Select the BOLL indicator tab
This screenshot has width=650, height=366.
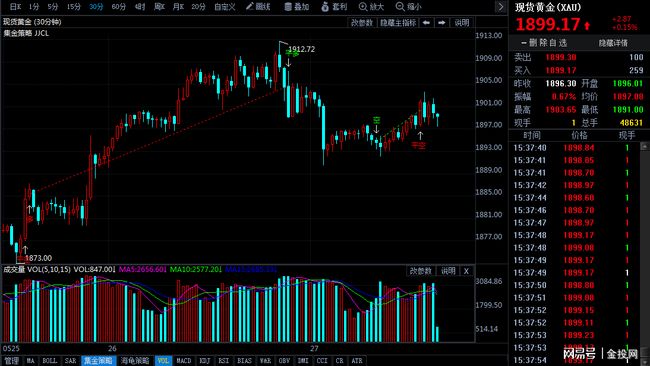pyautogui.click(x=50, y=361)
